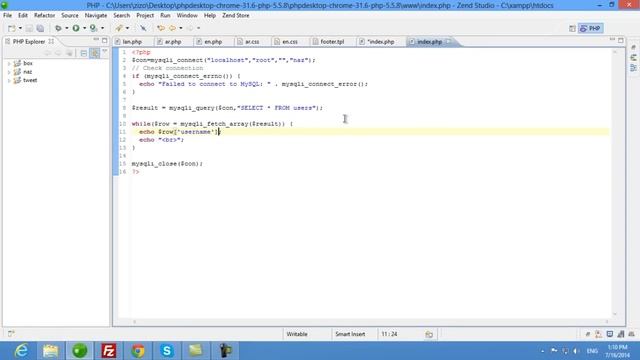Click the Open Perspective icon
This screenshot has width=640, height=360.
point(572,28)
